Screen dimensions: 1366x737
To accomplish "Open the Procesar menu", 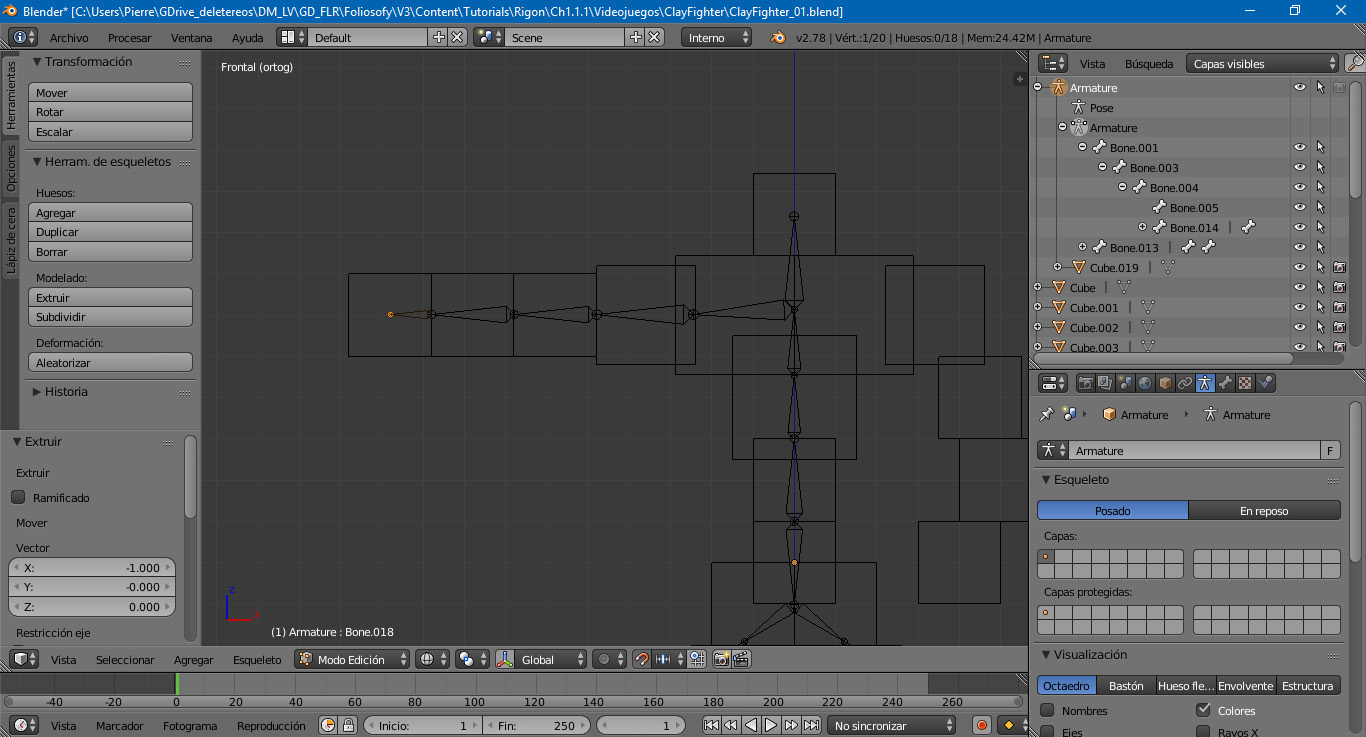I will [129, 38].
